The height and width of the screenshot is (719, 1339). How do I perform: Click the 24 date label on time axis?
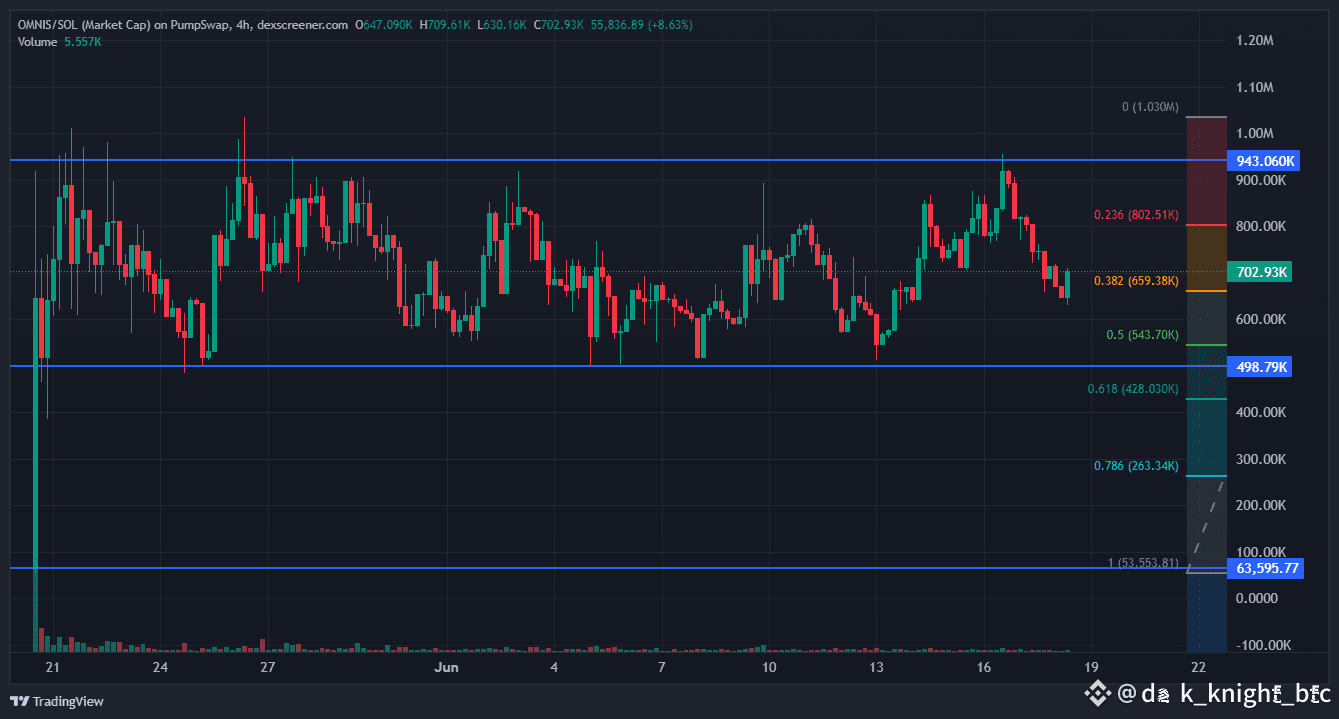point(160,667)
